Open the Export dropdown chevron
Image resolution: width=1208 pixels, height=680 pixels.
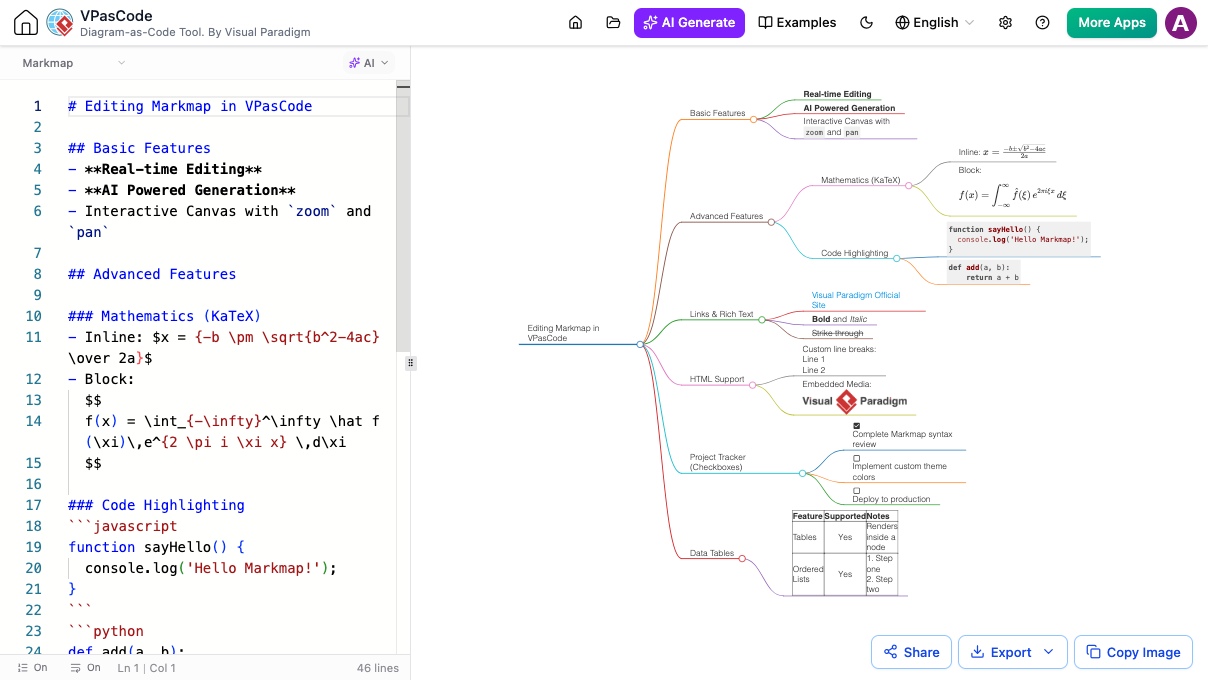tap(1048, 652)
